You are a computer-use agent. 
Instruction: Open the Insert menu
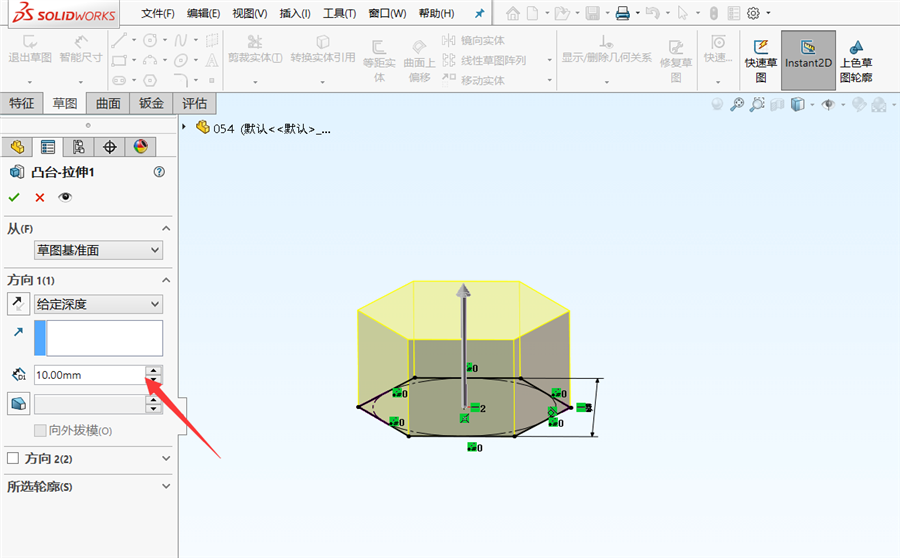(295, 13)
